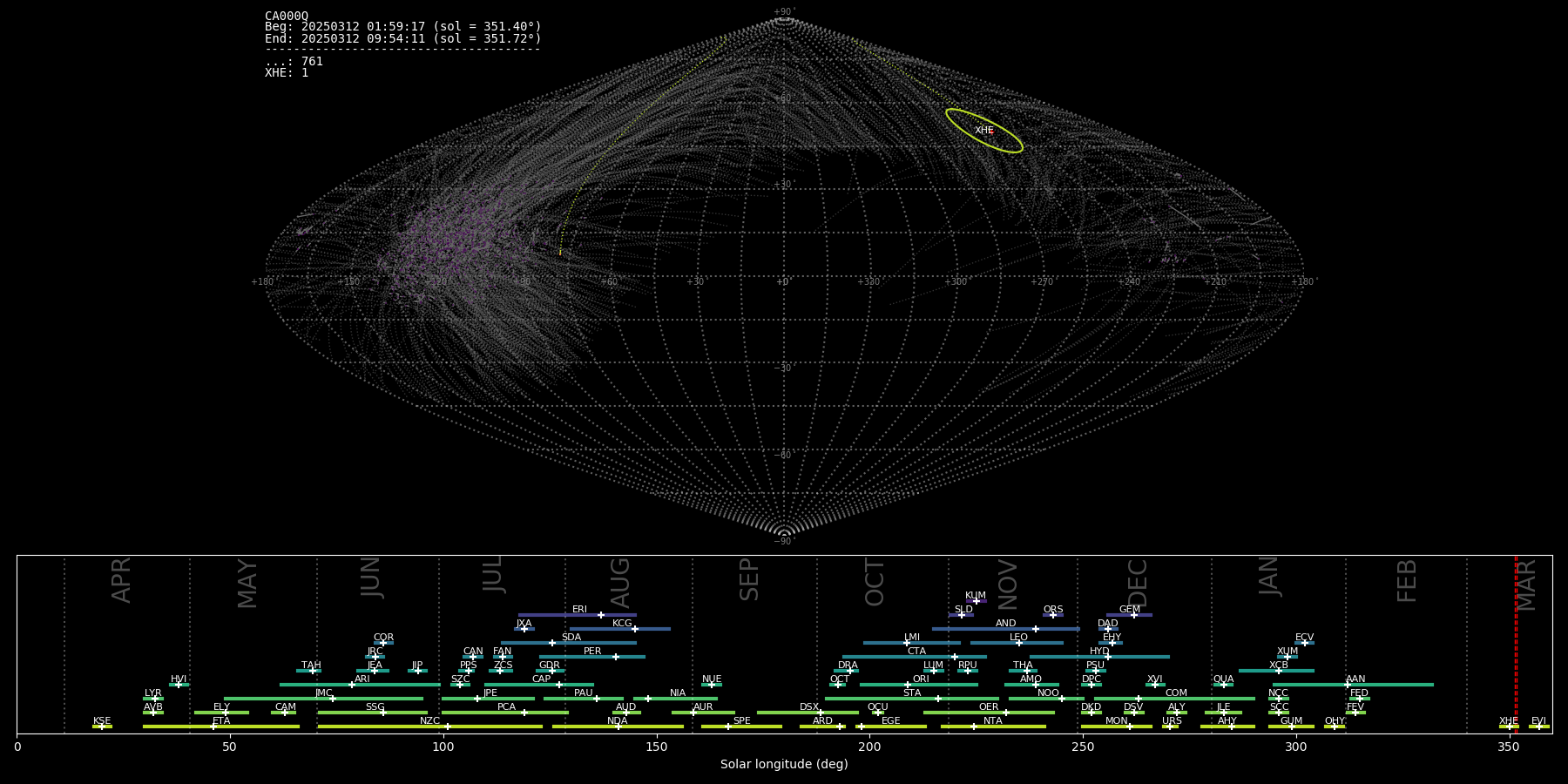1568x784 pixels.
Task: Select the NZC shower label
Action: click(x=430, y=721)
